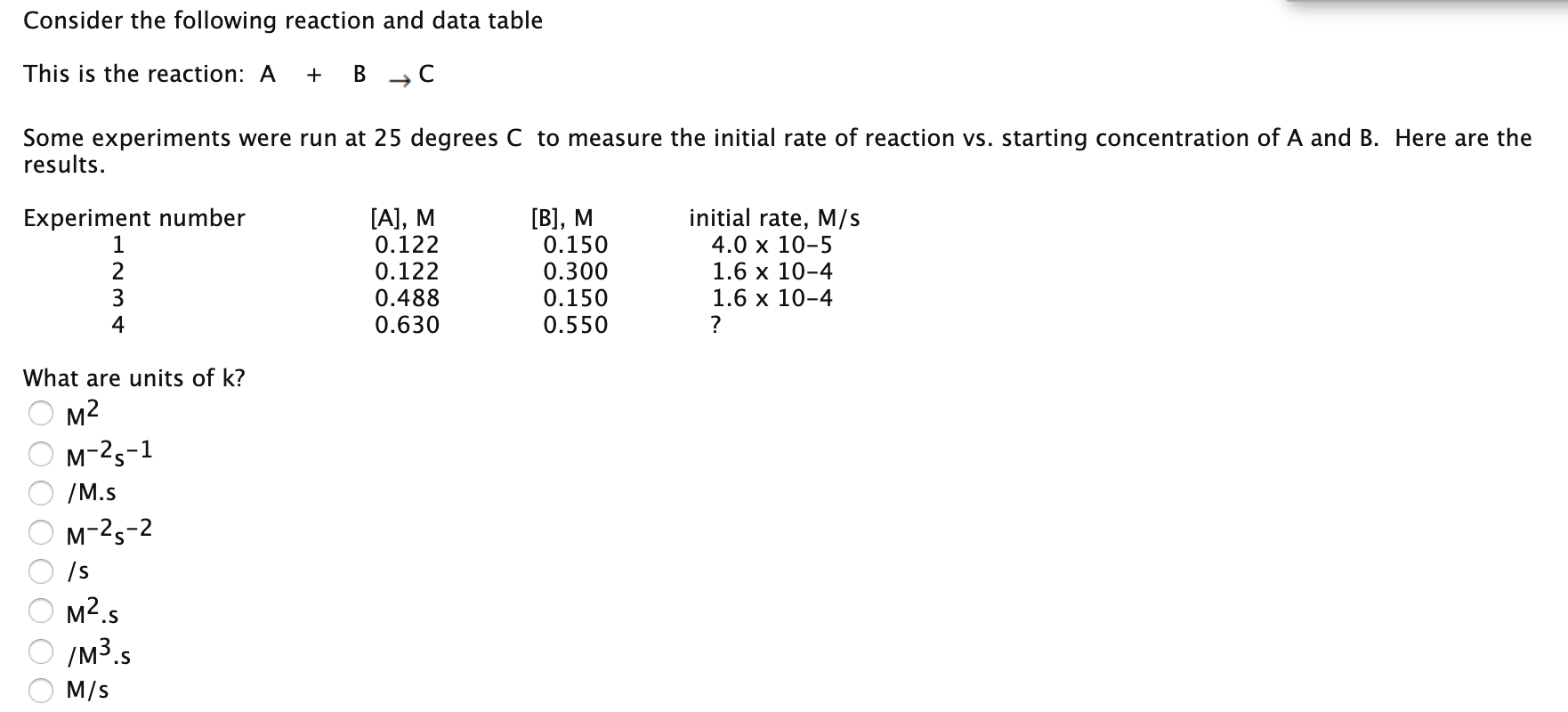The width and height of the screenshot is (1568, 712).
Task: Click experiment number 3 in the table
Action: (x=118, y=298)
